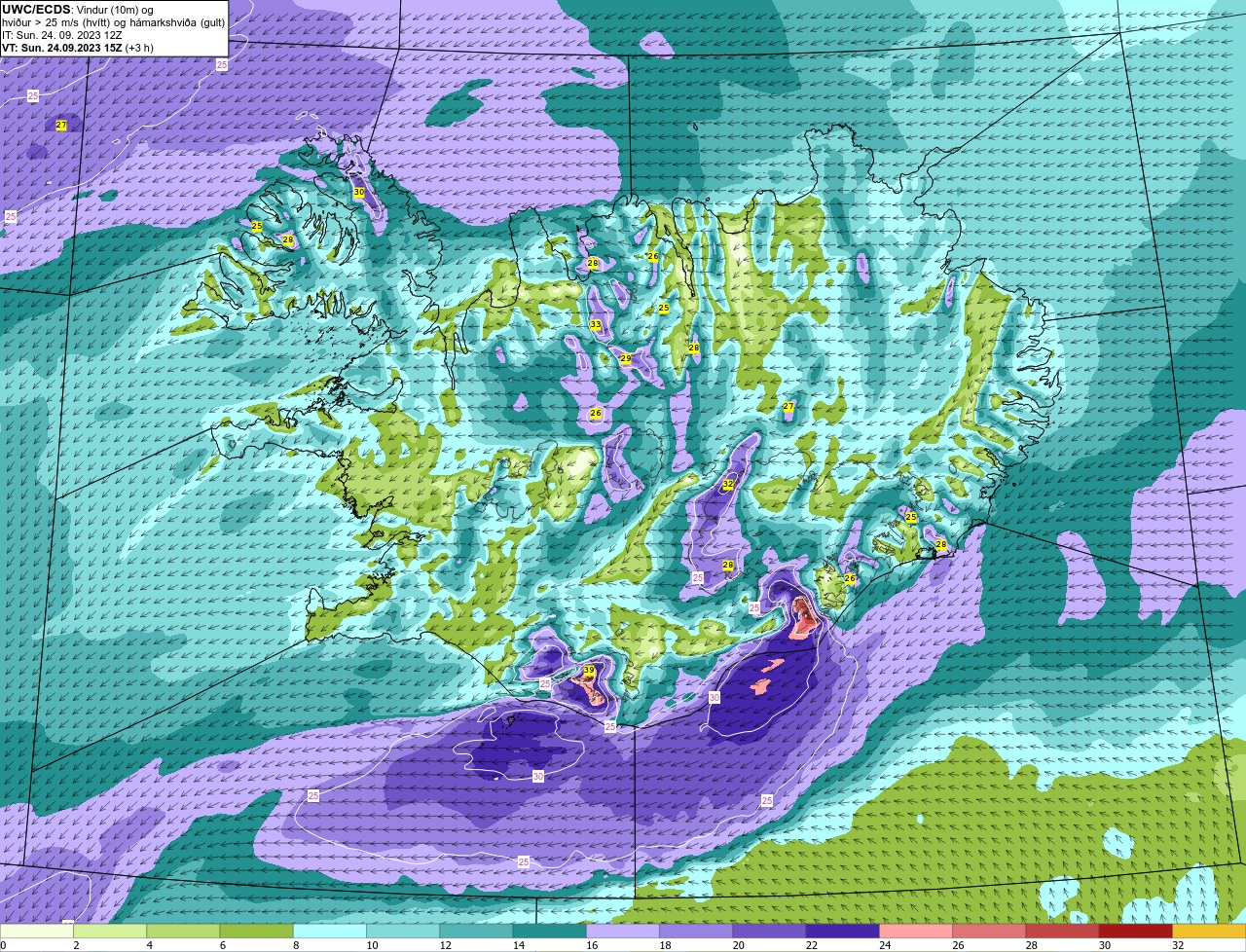Click the yellow 39 maximum gust label
The image size is (1246, 952).
[588, 671]
